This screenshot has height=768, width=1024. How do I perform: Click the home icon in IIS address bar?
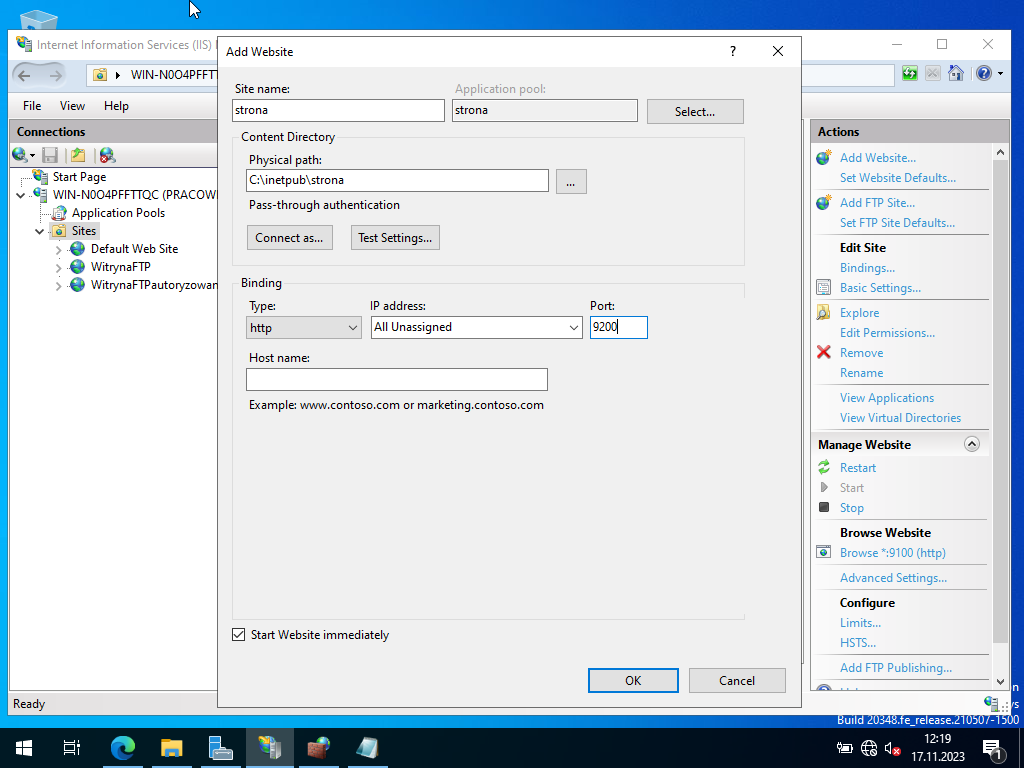[955, 73]
